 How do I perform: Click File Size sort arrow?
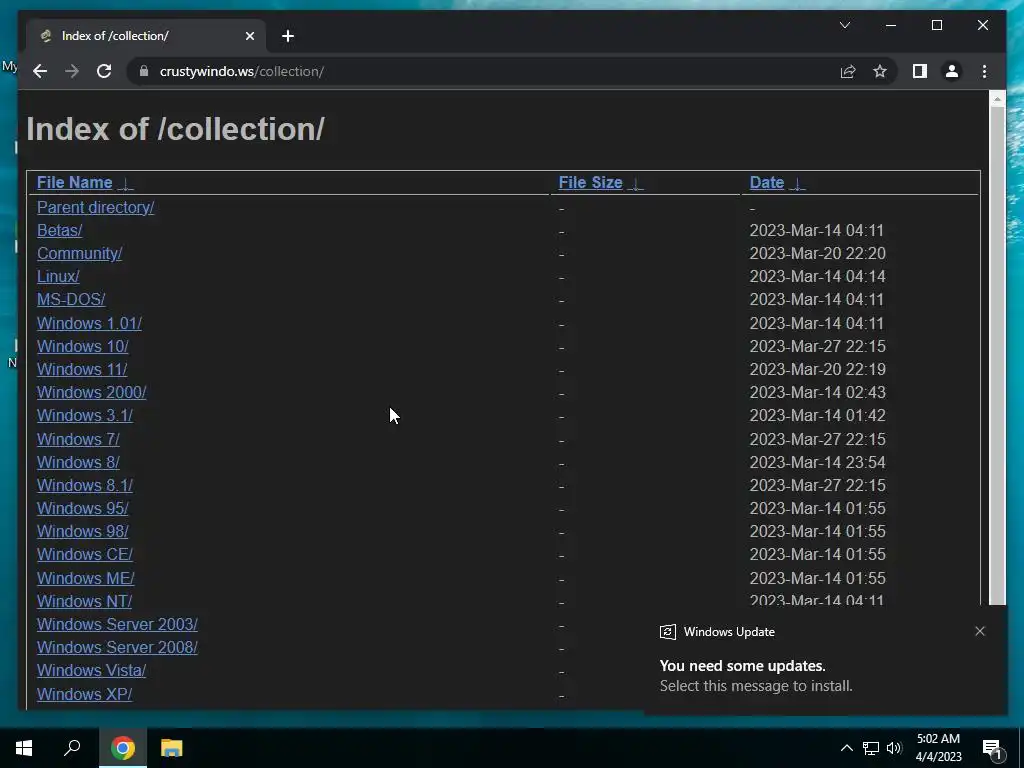[x=635, y=184]
